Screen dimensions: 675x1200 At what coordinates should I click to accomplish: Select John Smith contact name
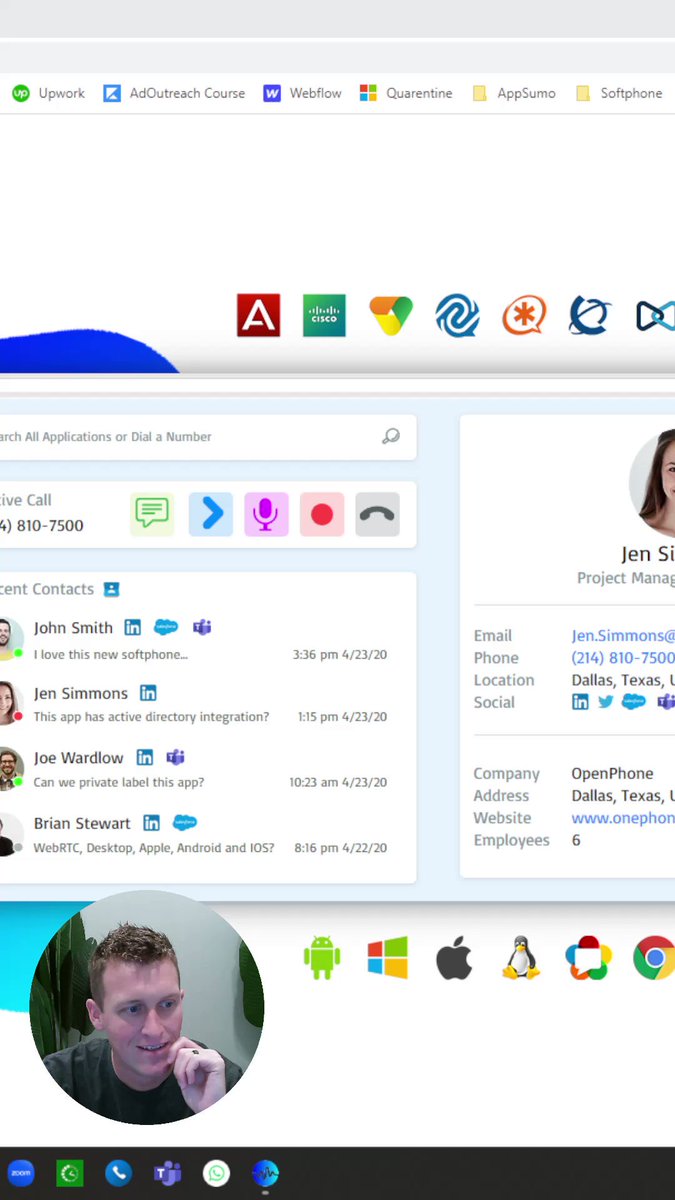coord(73,628)
